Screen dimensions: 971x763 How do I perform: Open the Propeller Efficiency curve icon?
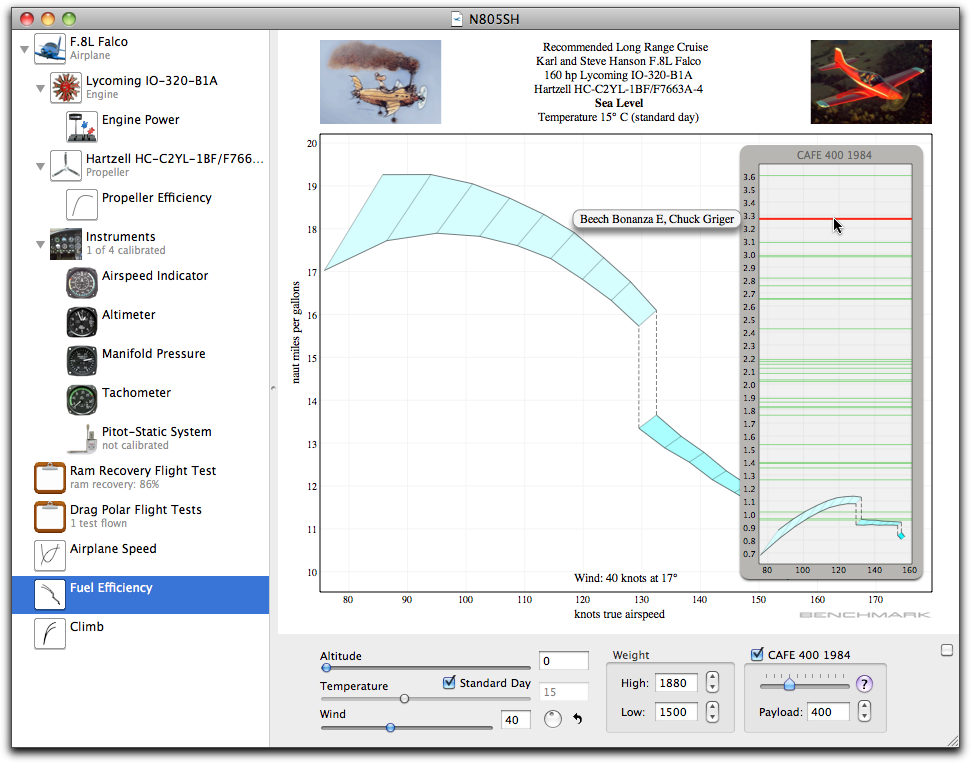(x=82, y=204)
